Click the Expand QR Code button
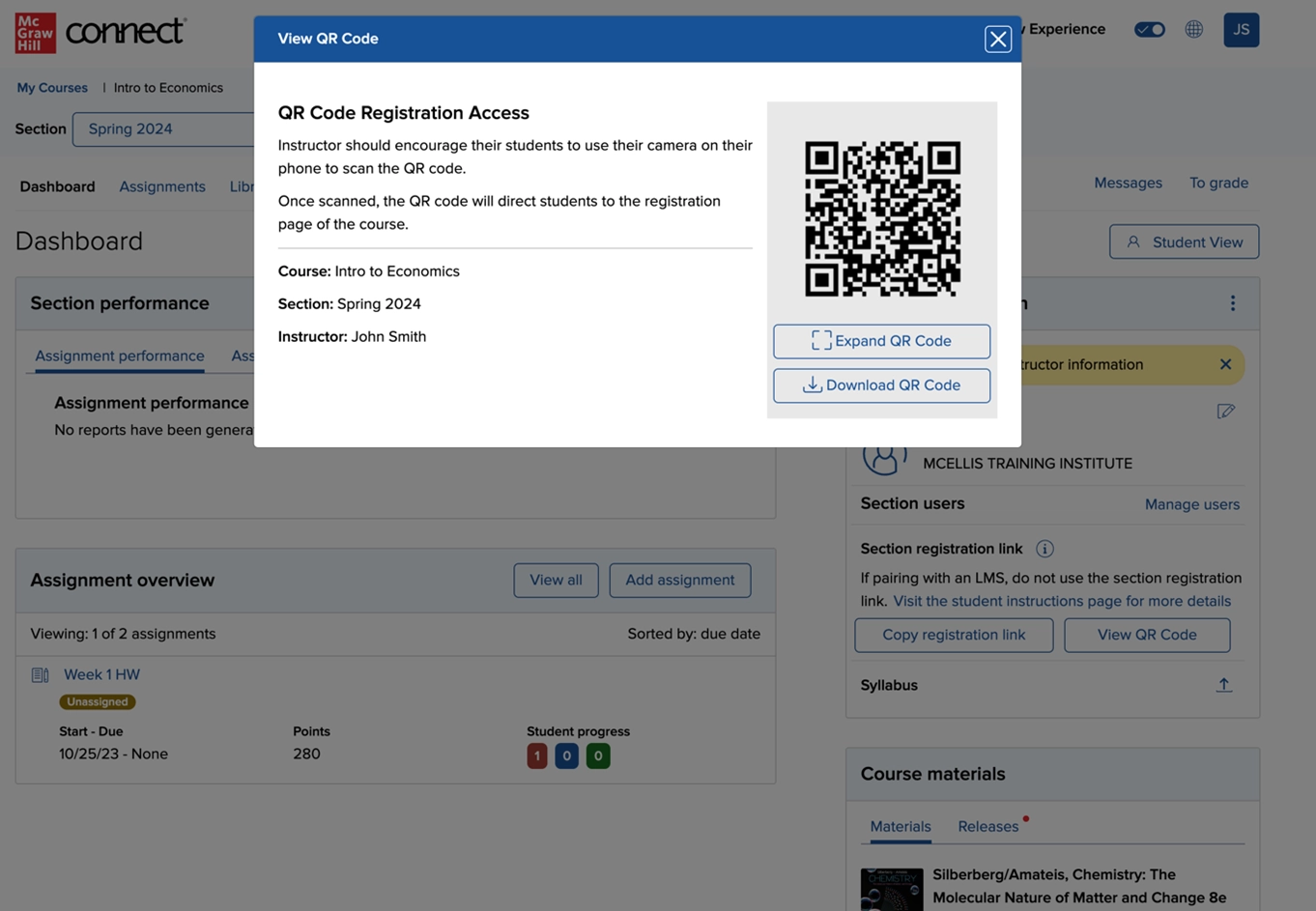The width and height of the screenshot is (1316, 911). click(881, 341)
